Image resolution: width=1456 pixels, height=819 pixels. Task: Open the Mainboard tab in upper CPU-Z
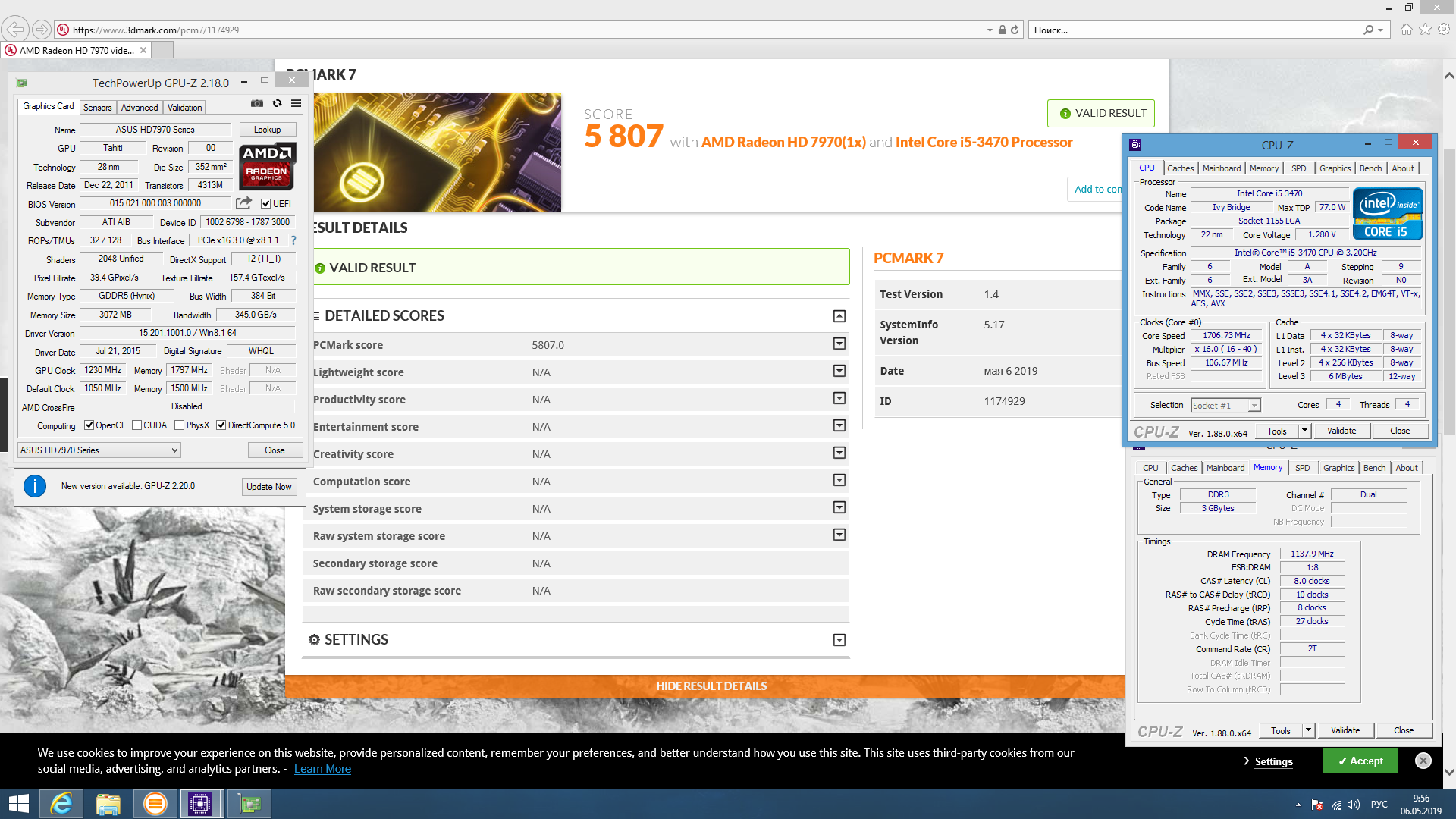tap(1222, 168)
